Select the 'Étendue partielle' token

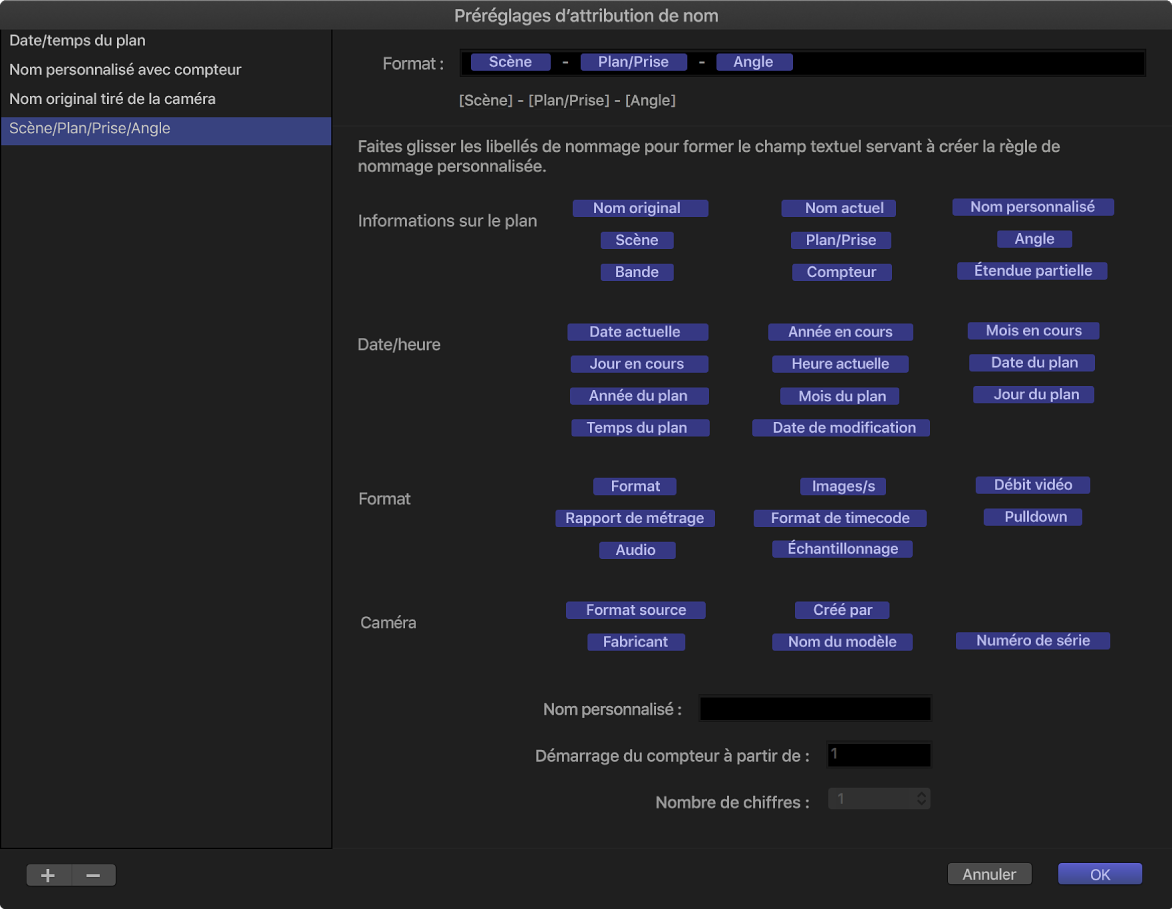[x=1033, y=271]
